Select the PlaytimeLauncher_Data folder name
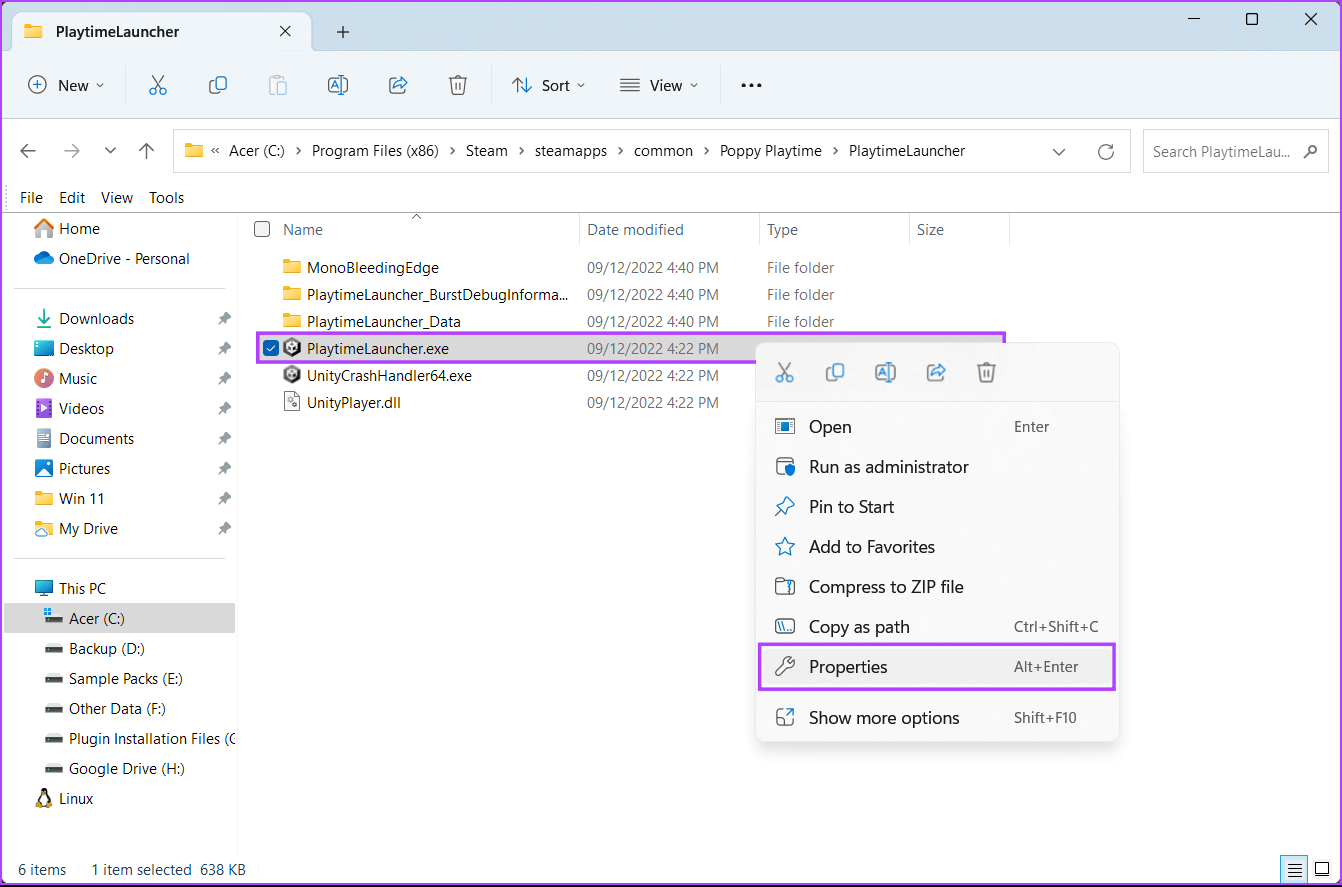 383,321
